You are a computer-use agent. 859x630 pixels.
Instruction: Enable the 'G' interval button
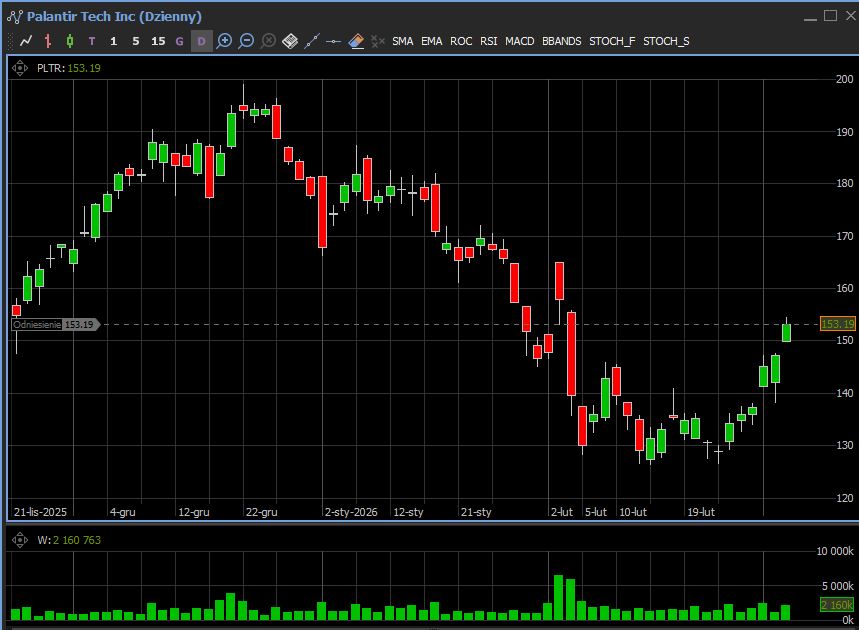pos(180,41)
